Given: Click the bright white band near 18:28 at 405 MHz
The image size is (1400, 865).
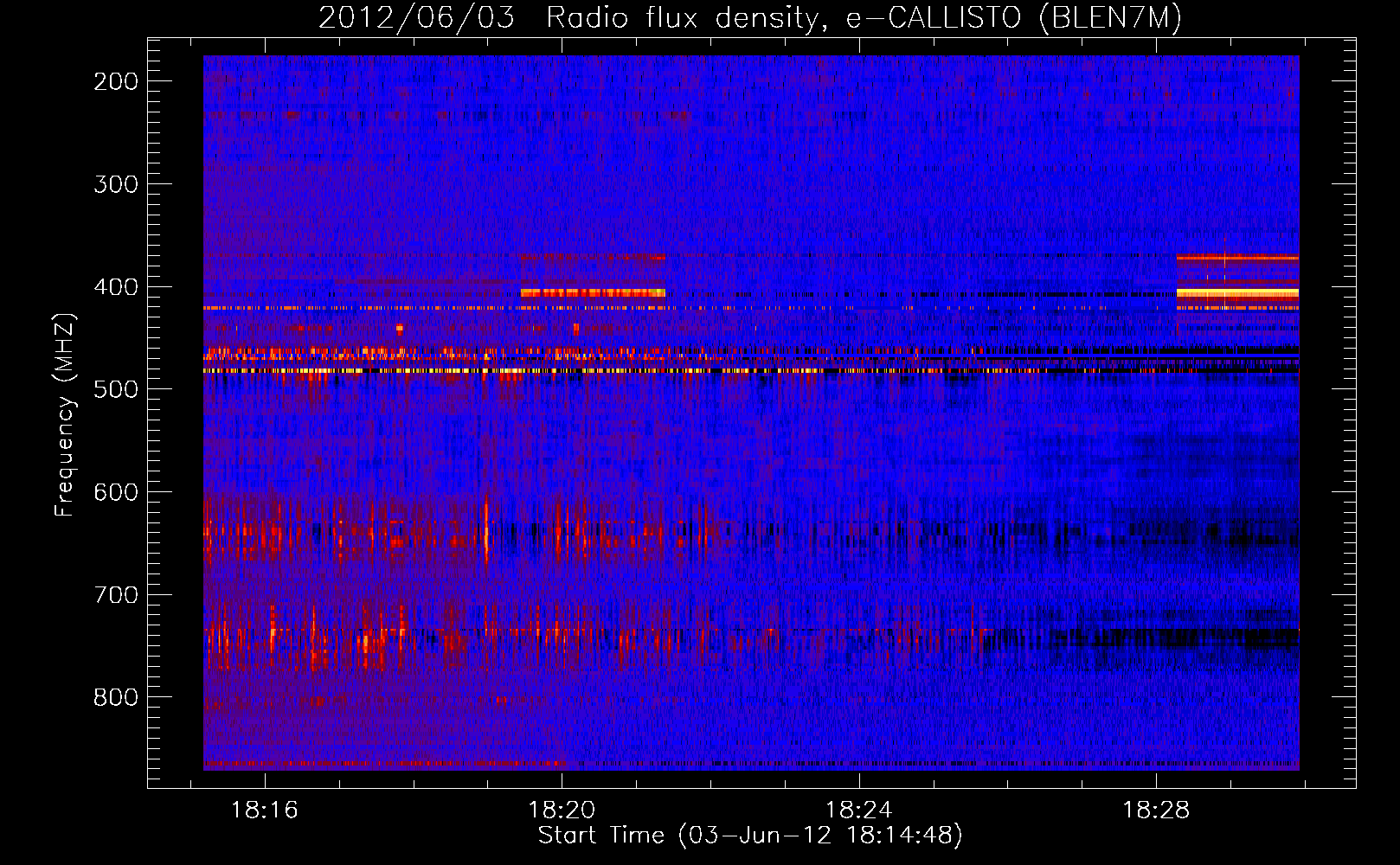Looking at the screenshot, I should (x=1237, y=293).
